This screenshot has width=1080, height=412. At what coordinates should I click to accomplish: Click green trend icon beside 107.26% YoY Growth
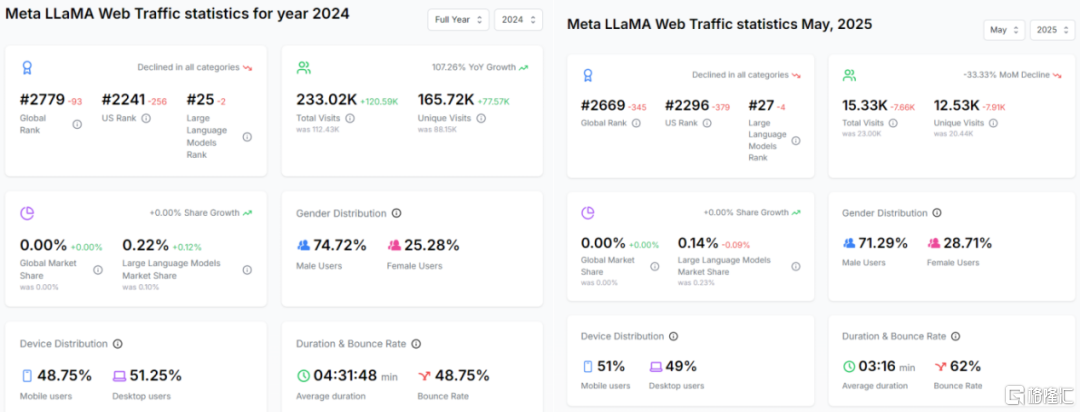pyautogui.click(x=523, y=68)
